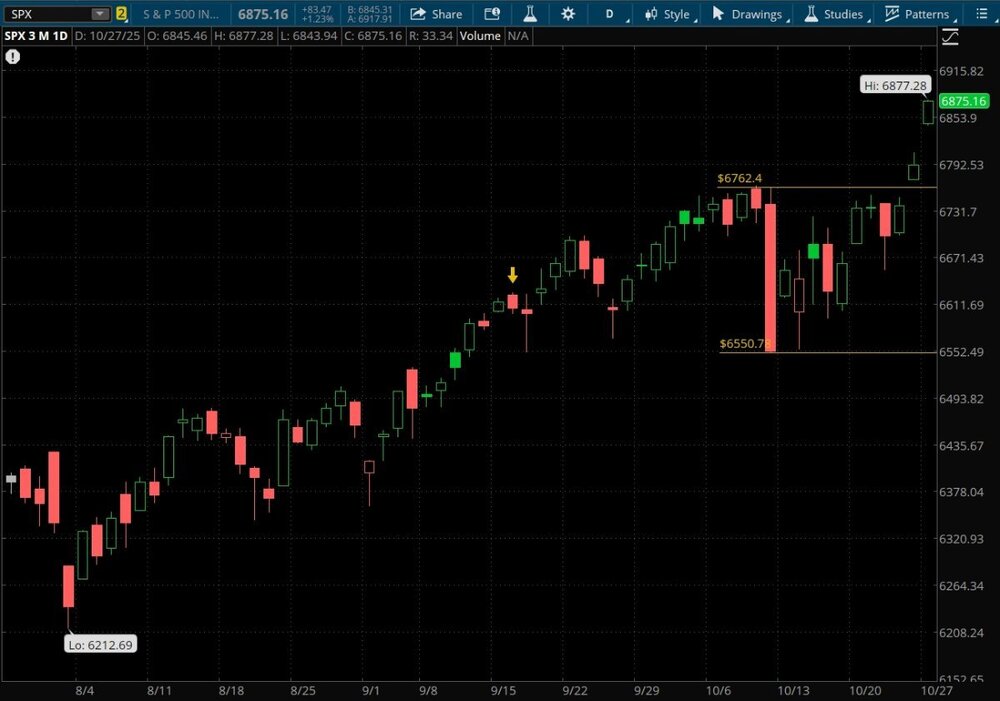Viewport: 1000px width, 701px height.
Task: Open the D timeframe dropdown
Action: coord(610,14)
